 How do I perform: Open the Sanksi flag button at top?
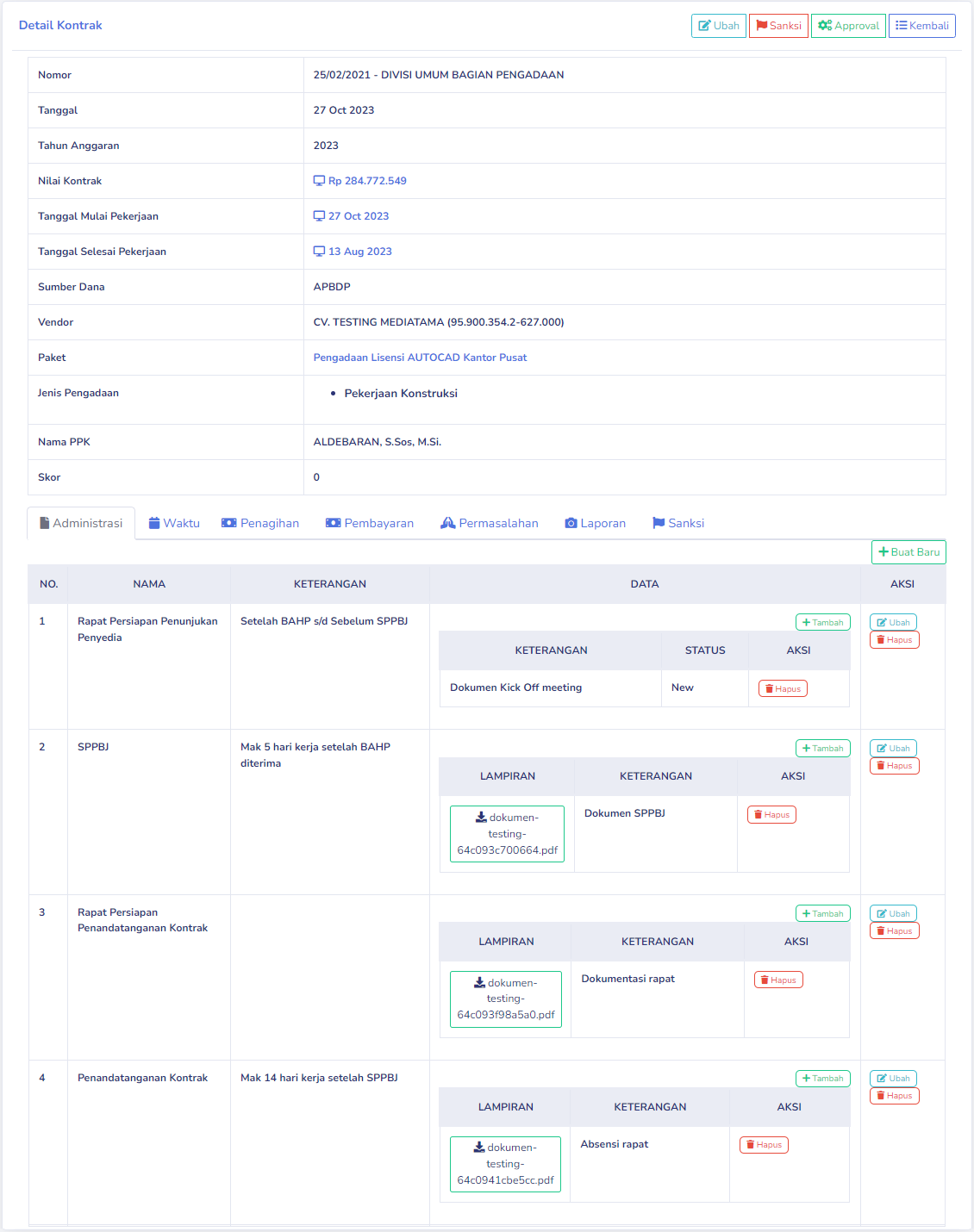tap(778, 26)
